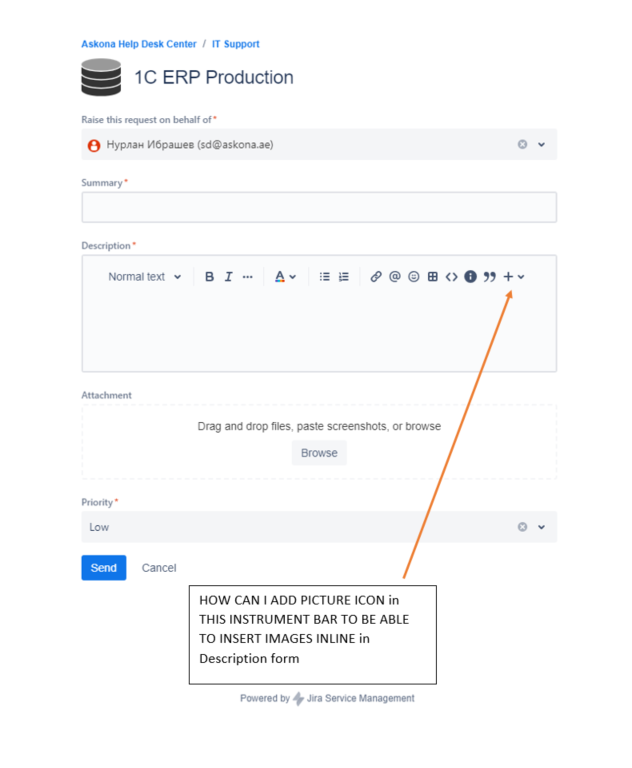The image size is (632, 768).
Task: Click the requester avatar icon
Action: [94, 145]
